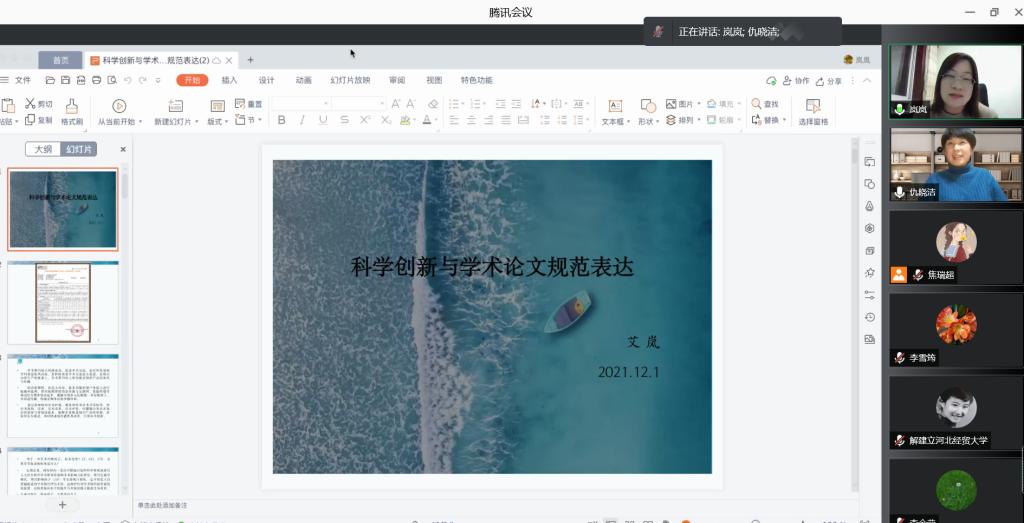
Task: Click the Redo arrow icon
Action: [142, 80]
